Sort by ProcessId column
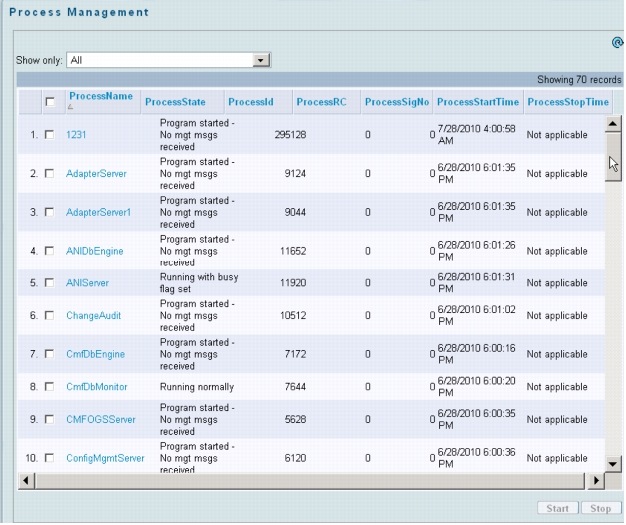 [x=251, y=102]
